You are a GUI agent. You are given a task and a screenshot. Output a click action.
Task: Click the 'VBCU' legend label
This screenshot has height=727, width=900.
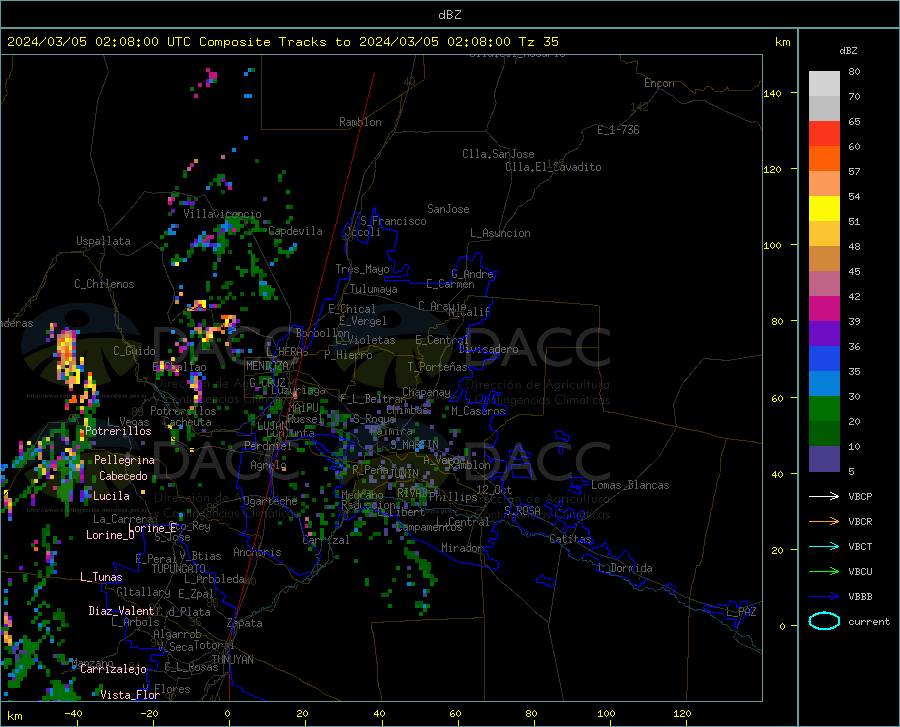(x=860, y=572)
